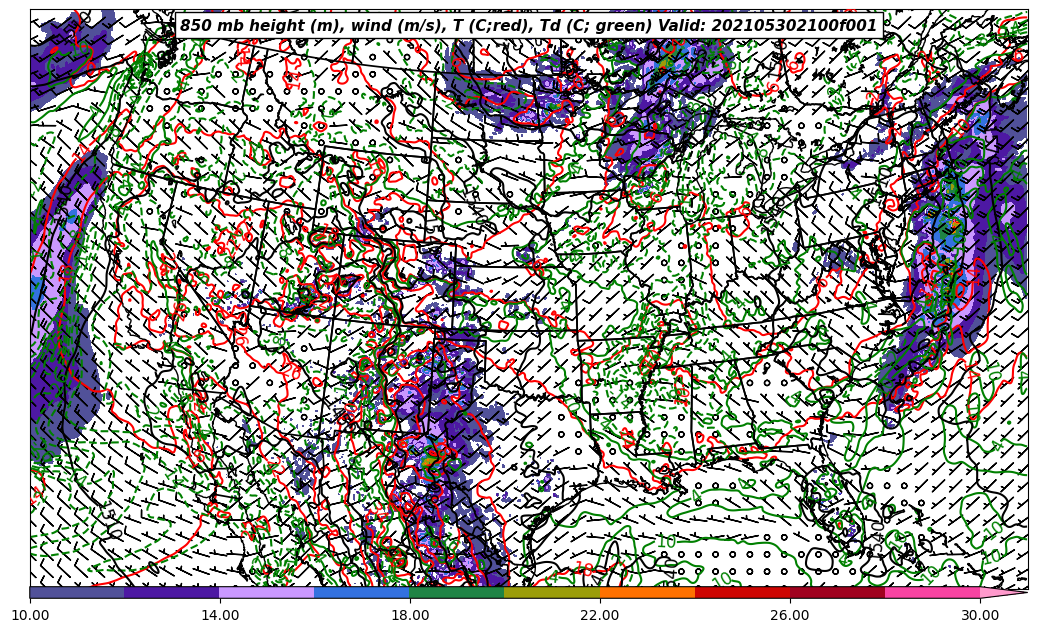Viewport: 1037px width, 632px height.
Task: Click the slate-blue 10–12 colorbar segment
Action: tap(77, 592)
